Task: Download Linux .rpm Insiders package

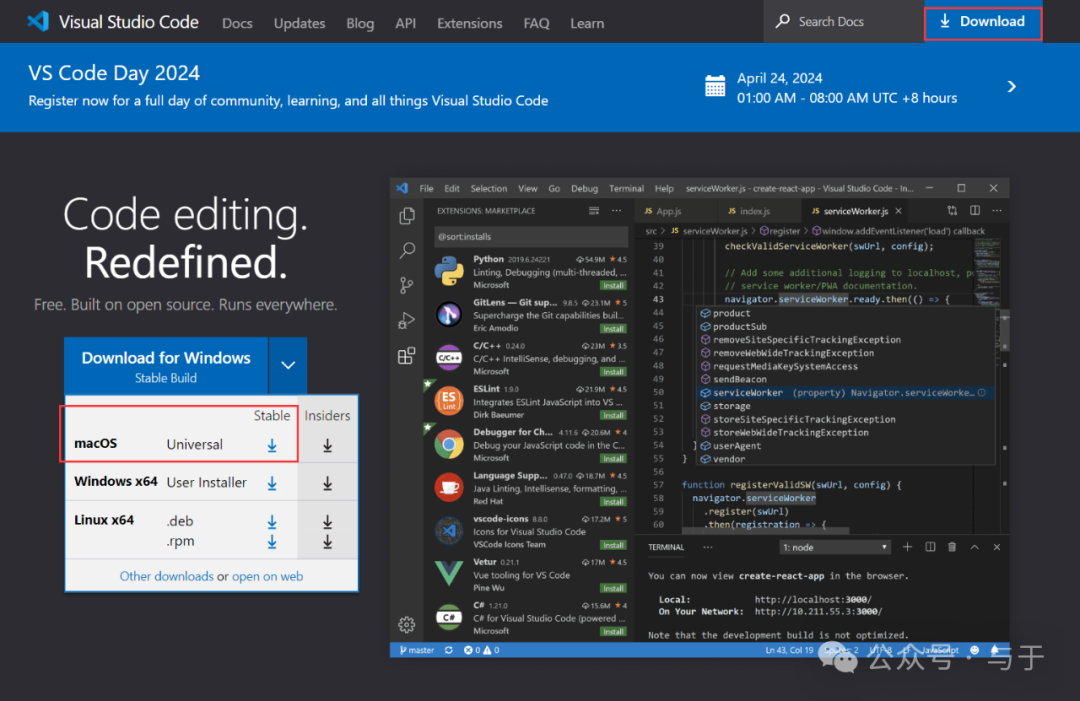Action: pyautogui.click(x=328, y=542)
